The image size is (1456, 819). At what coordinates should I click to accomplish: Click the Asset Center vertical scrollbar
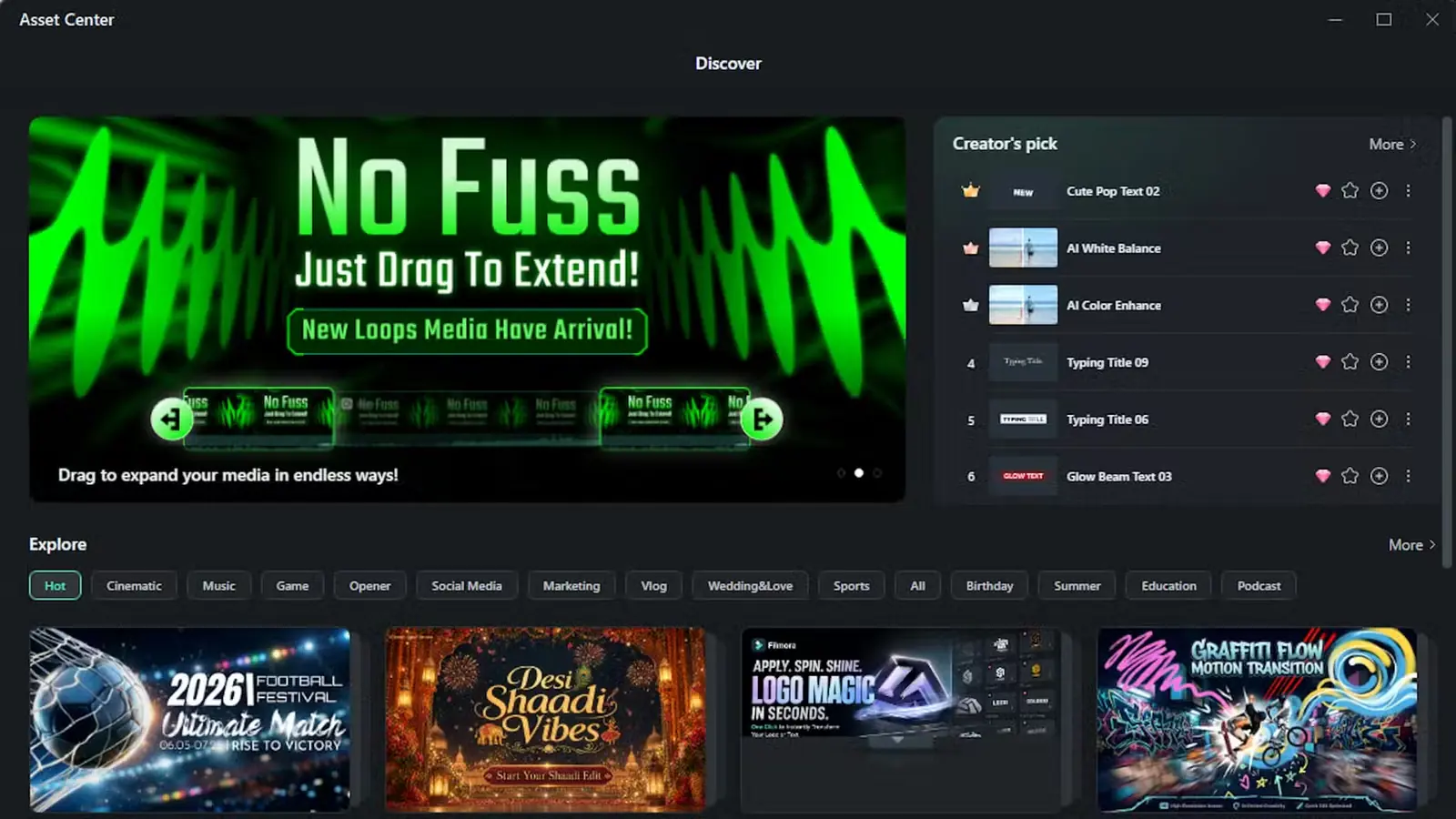(1447, 341)
